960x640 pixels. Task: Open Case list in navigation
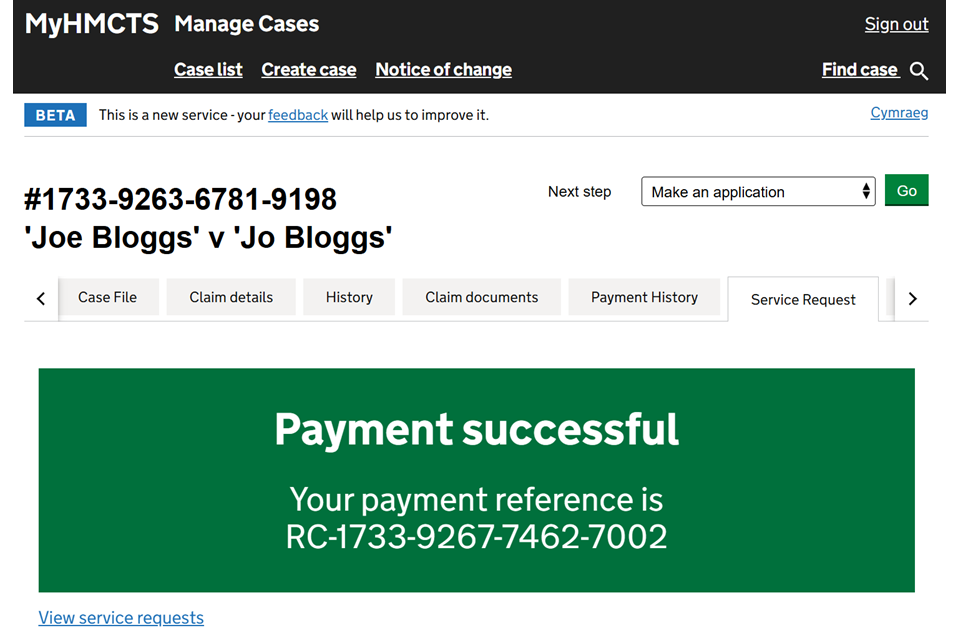click(208, 69)
